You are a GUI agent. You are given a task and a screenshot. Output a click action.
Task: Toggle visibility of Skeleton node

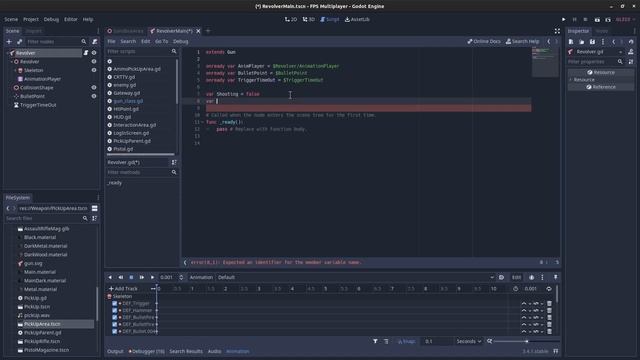pos(94,70)
